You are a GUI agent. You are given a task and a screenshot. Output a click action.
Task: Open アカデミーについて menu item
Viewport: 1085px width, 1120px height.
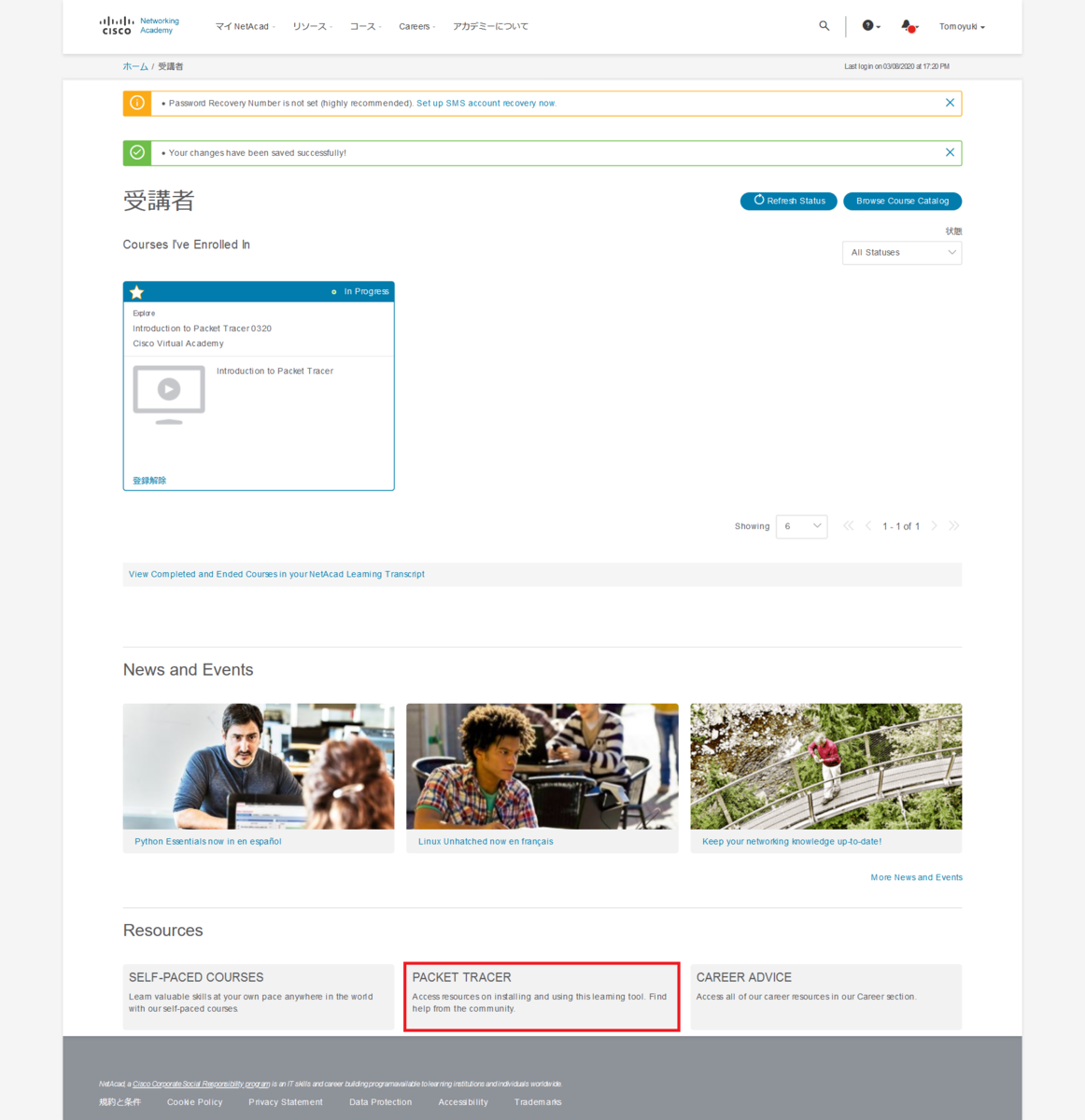click(490, 26)
